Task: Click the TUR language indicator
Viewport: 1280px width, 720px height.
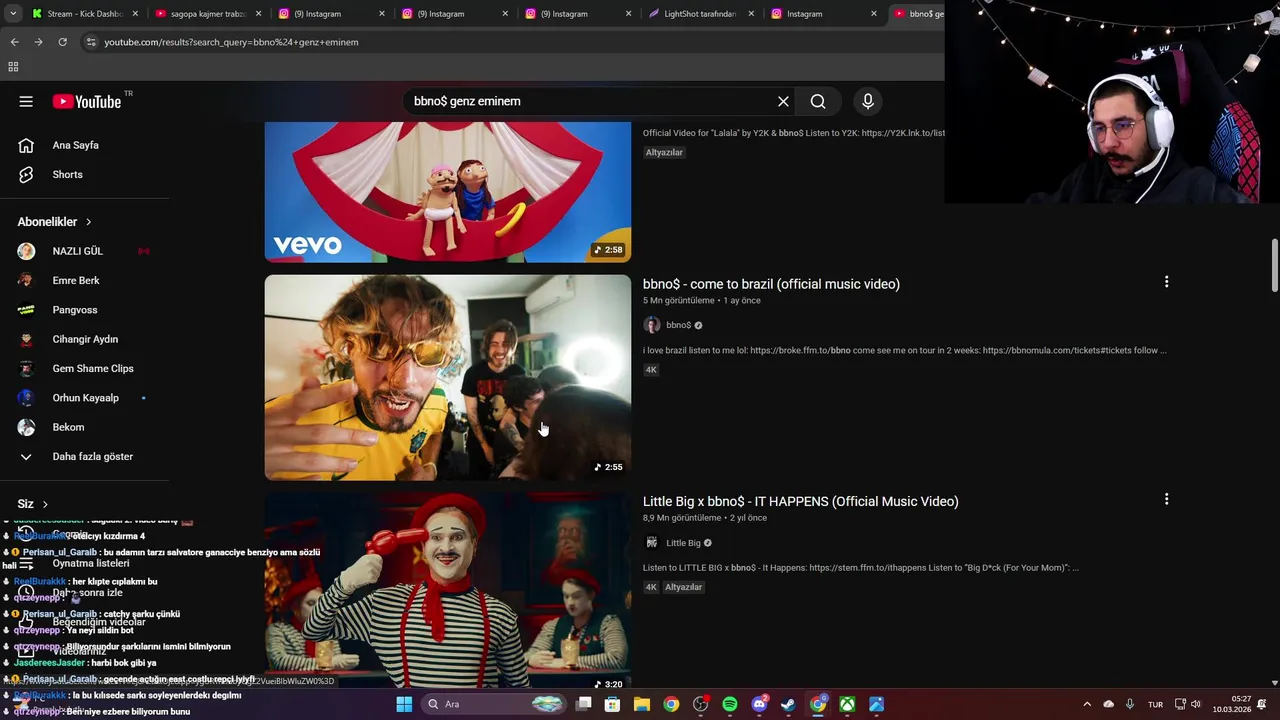Action: click(1155, 704)
